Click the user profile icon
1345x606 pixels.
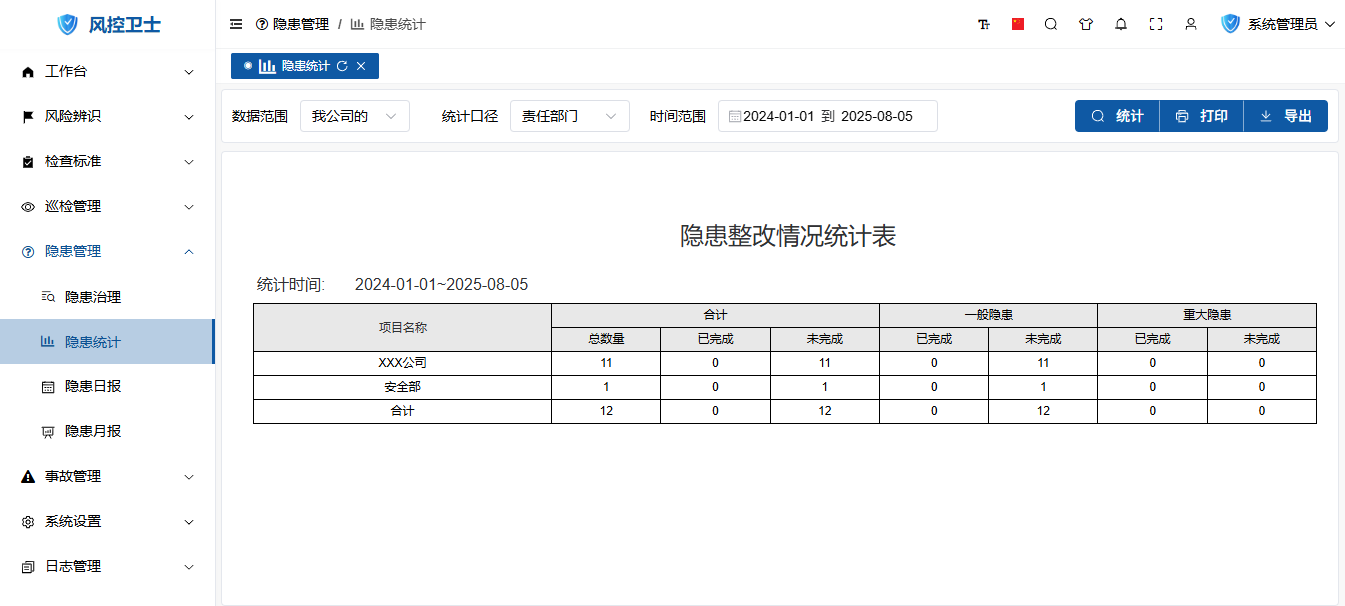click(x=1191, y=24)
